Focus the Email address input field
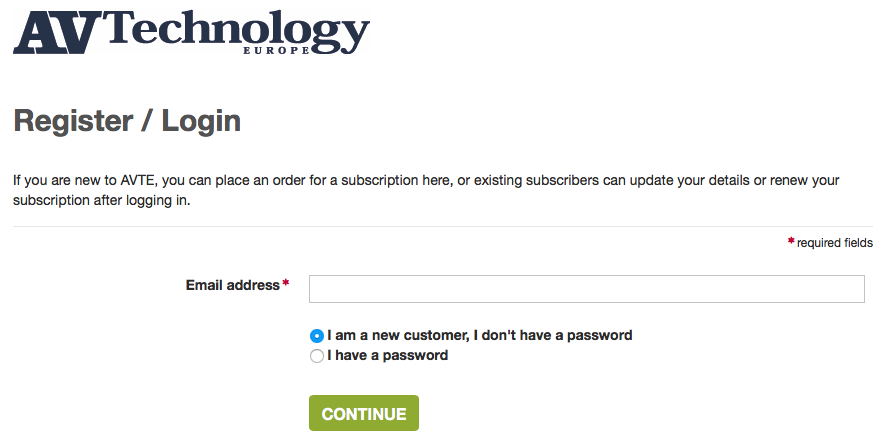883x447 pixels. tap(587, 289)
